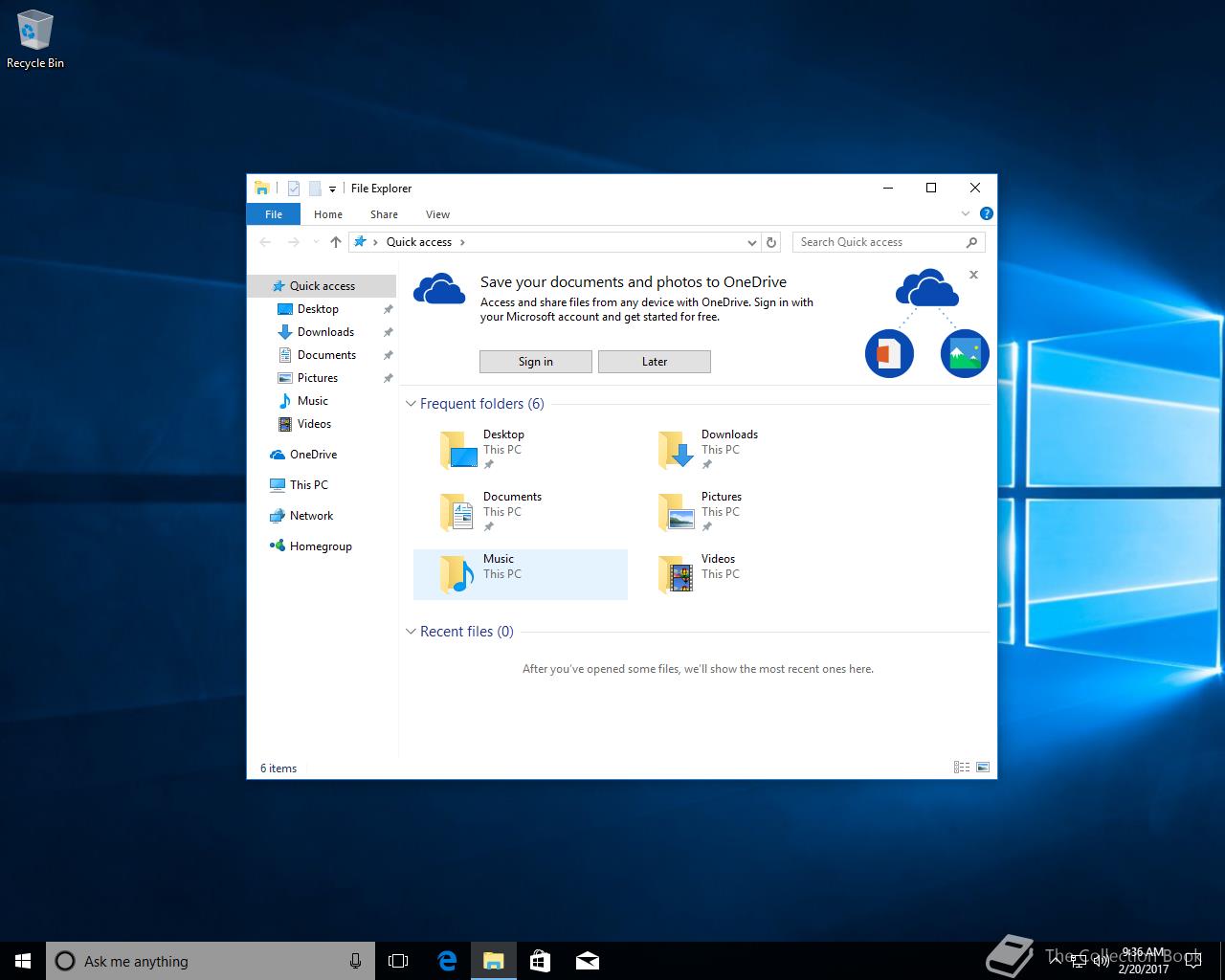The height and width of the screenshot is (980, 1225).
Task: Click the New folder icon in the title bar
Action: (x=314, y=189)
